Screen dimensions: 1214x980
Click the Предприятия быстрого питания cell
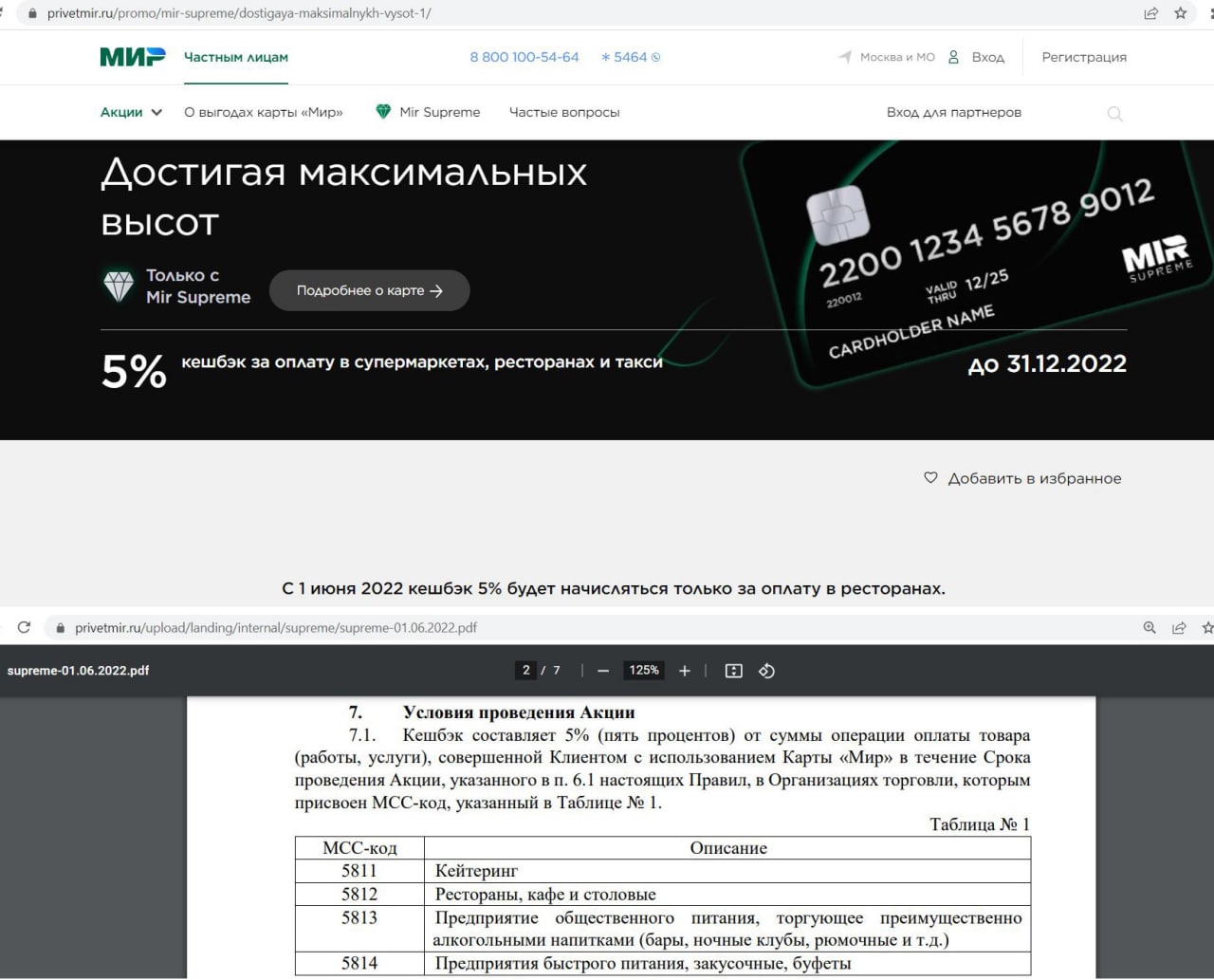(728, 964)
